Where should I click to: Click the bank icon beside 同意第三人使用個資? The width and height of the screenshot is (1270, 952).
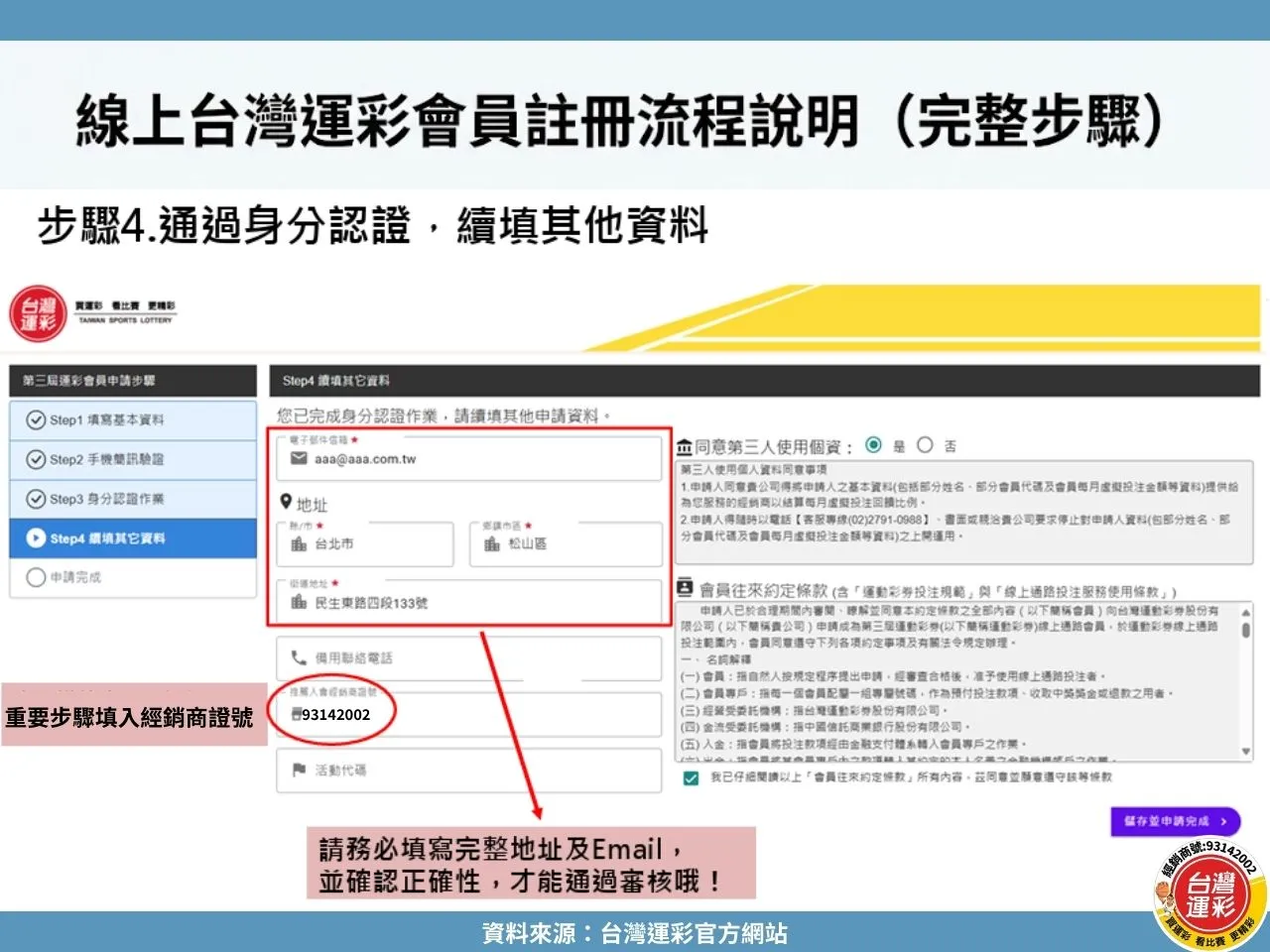pos(685,446)
